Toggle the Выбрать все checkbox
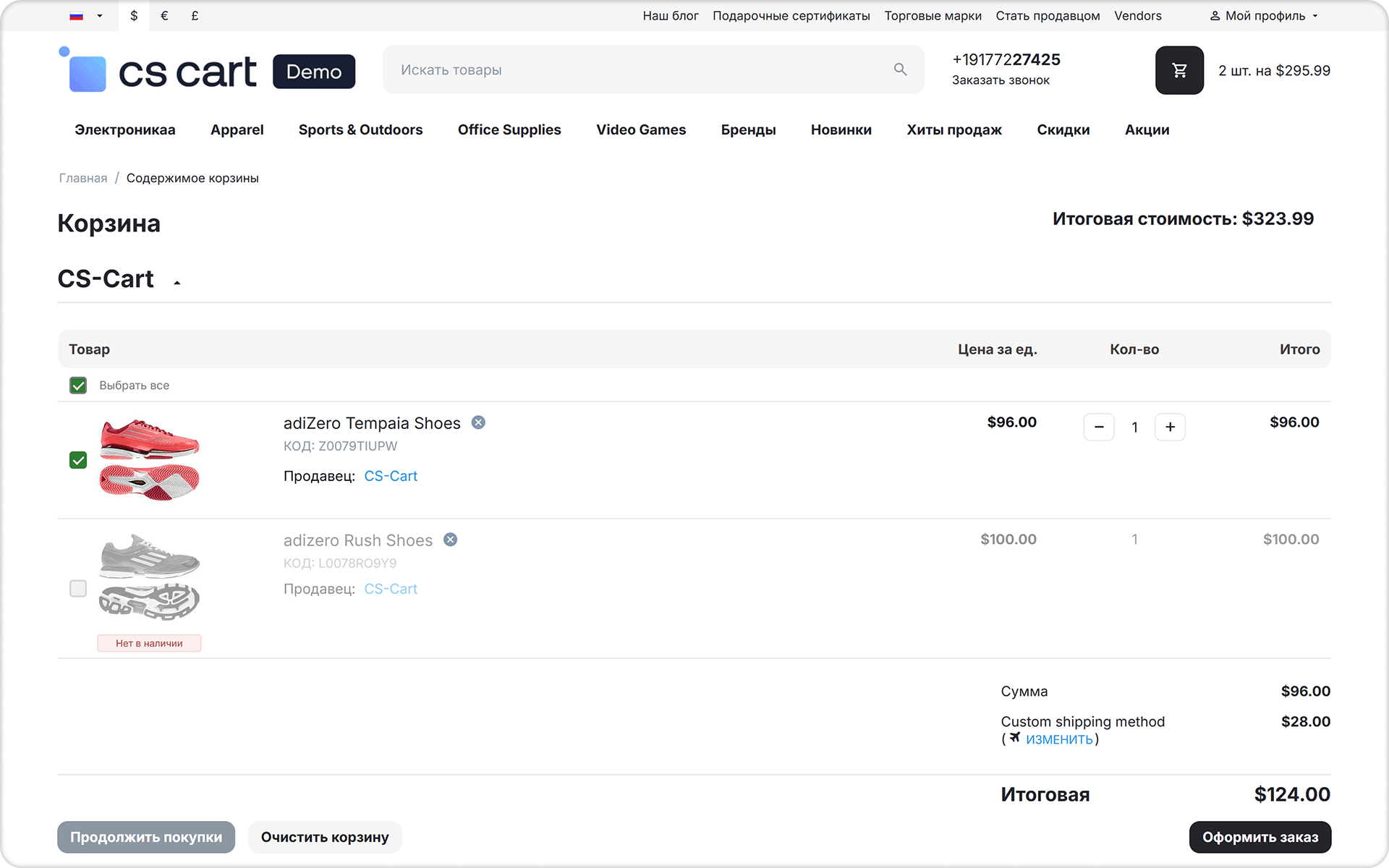Image resolution: width=1389 pixels, height=868 pixels. [x=78, y=386]
